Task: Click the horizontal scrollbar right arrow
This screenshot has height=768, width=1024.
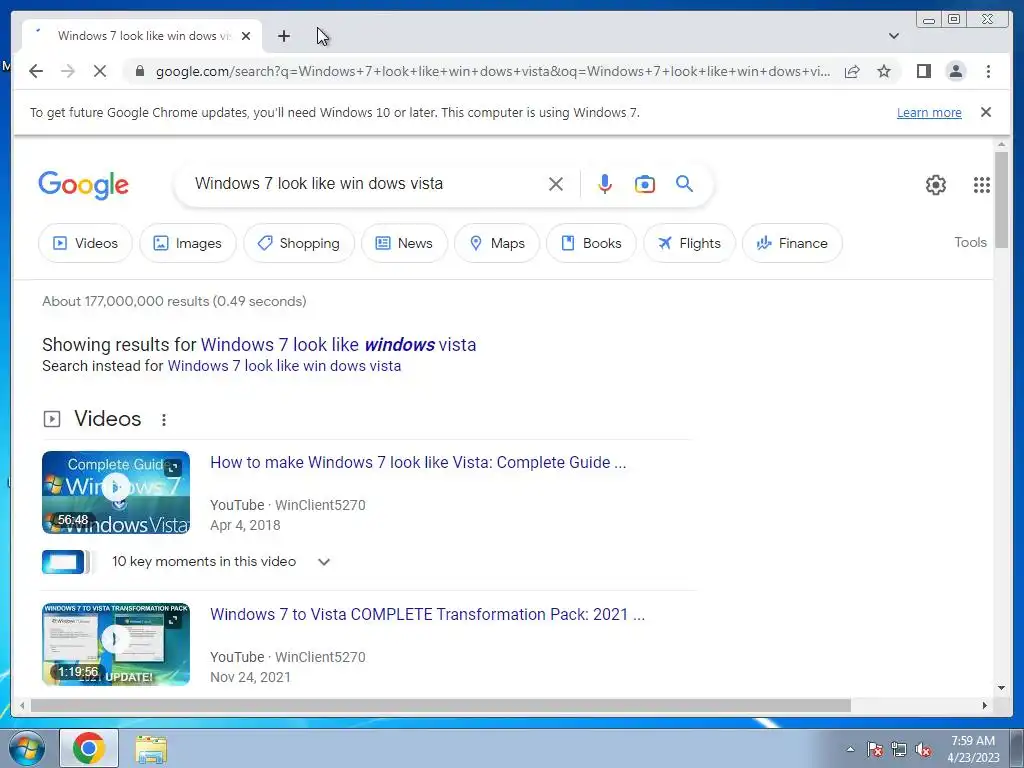Action: [x=985, y=705]
